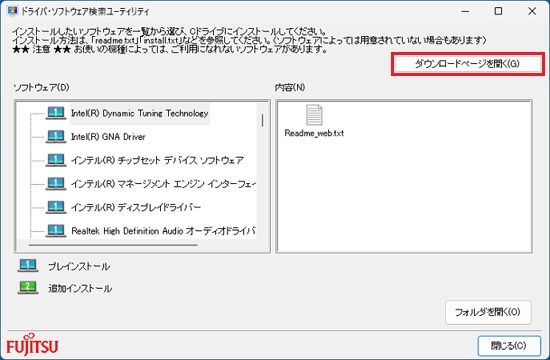Click the フォルダを開く(O) button
This screenshot has width=550, height=360.
488,312
